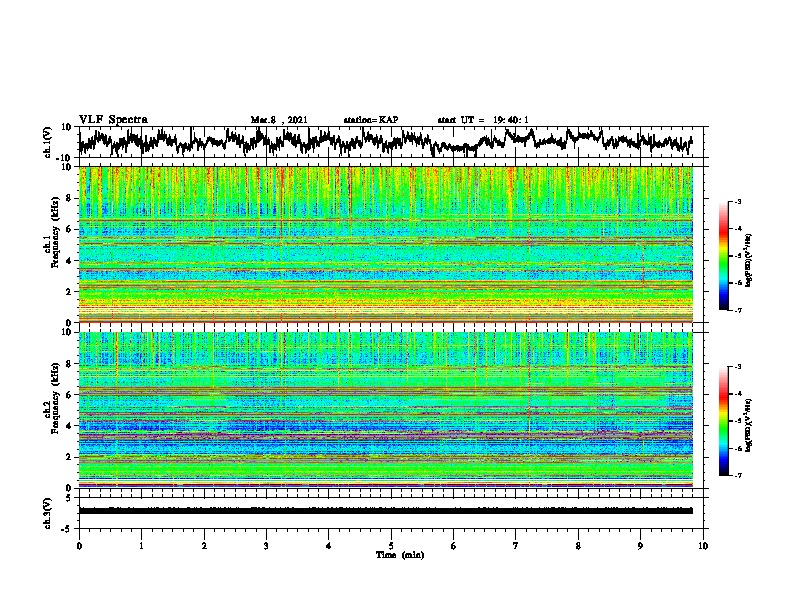The height and width of the screenshot is (612, 792).
Task: Click the "ch.1(V)" waveform axis label
Action: click(x=48, y=142)
